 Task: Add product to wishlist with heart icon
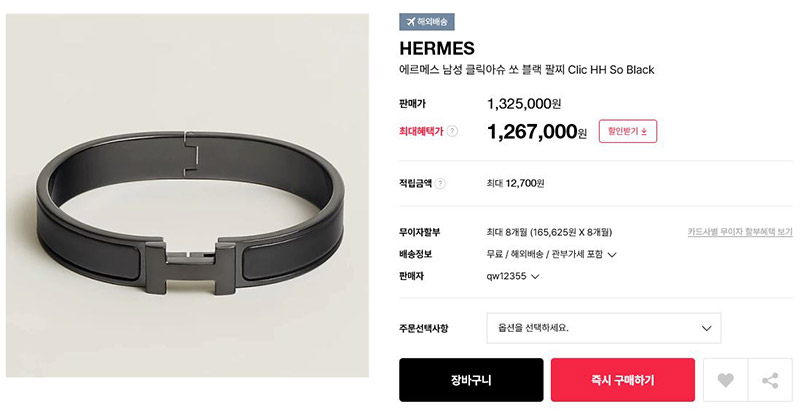click(x=725, y=380)
